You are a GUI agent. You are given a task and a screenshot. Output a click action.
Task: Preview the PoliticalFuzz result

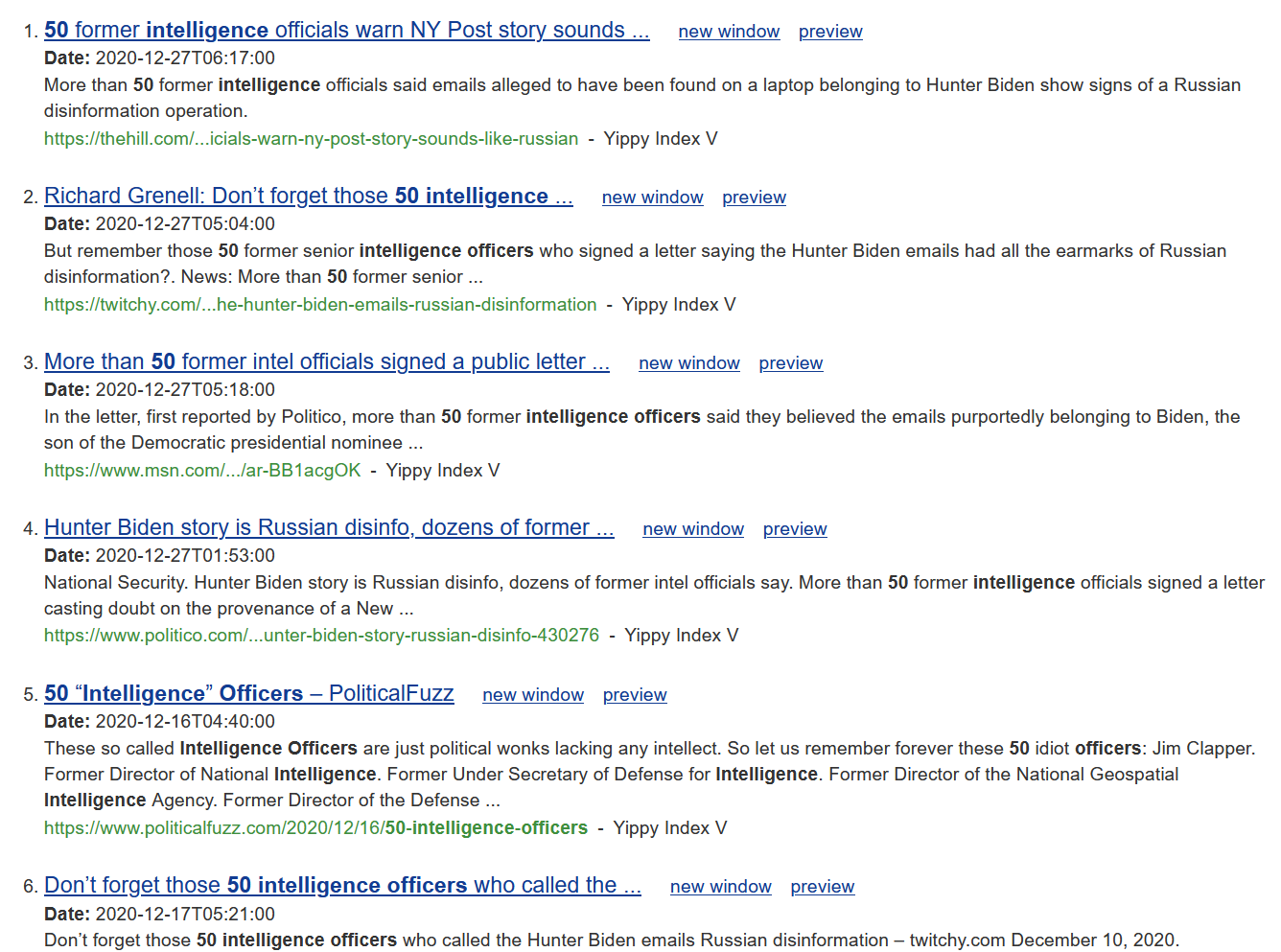pyautogui.click(x=635, y=695)
